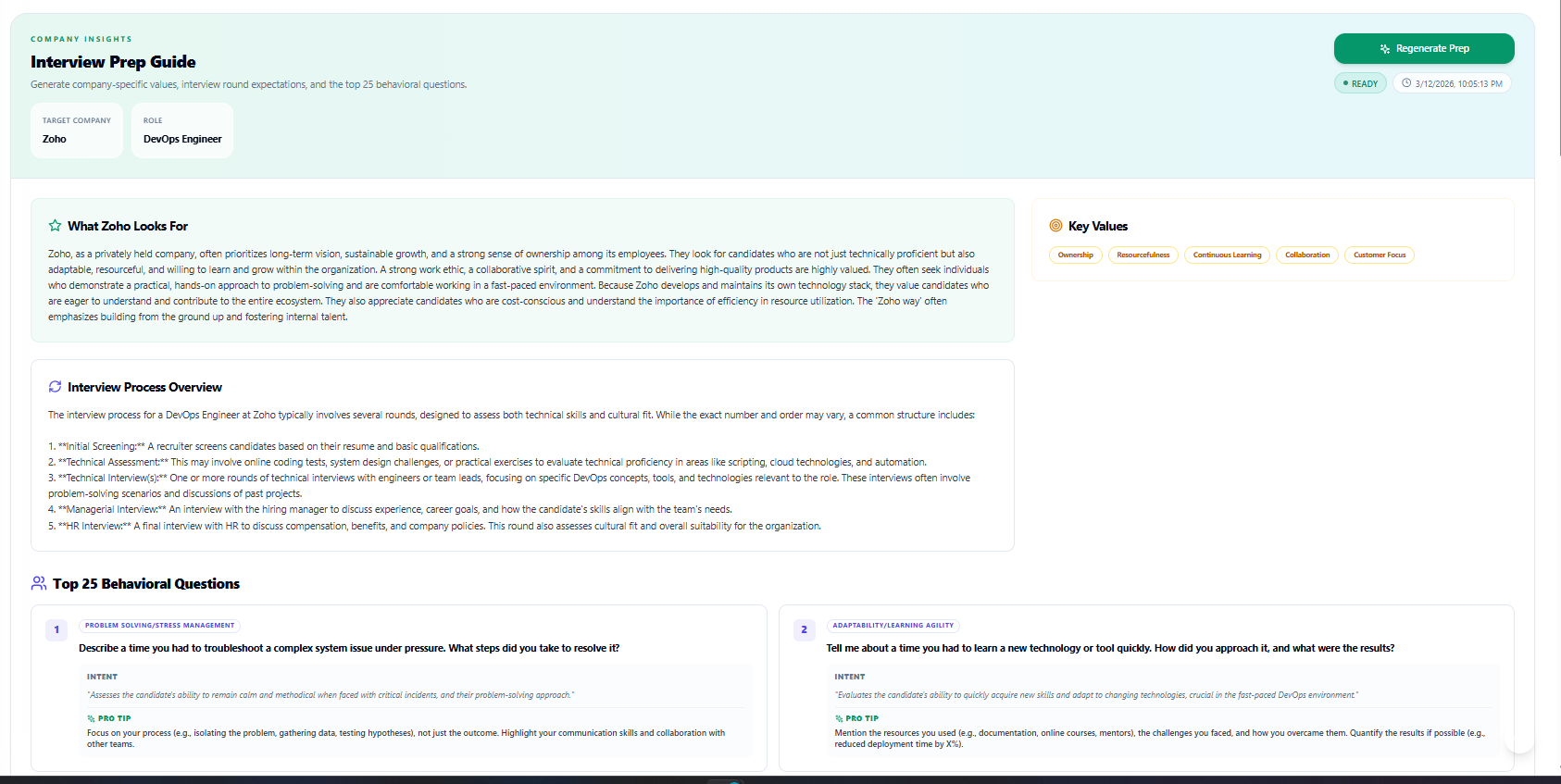Screen dimensions: 1561x784
Task: Select the Resourcefulness value tag
Action: click(x=1143, y=255)
